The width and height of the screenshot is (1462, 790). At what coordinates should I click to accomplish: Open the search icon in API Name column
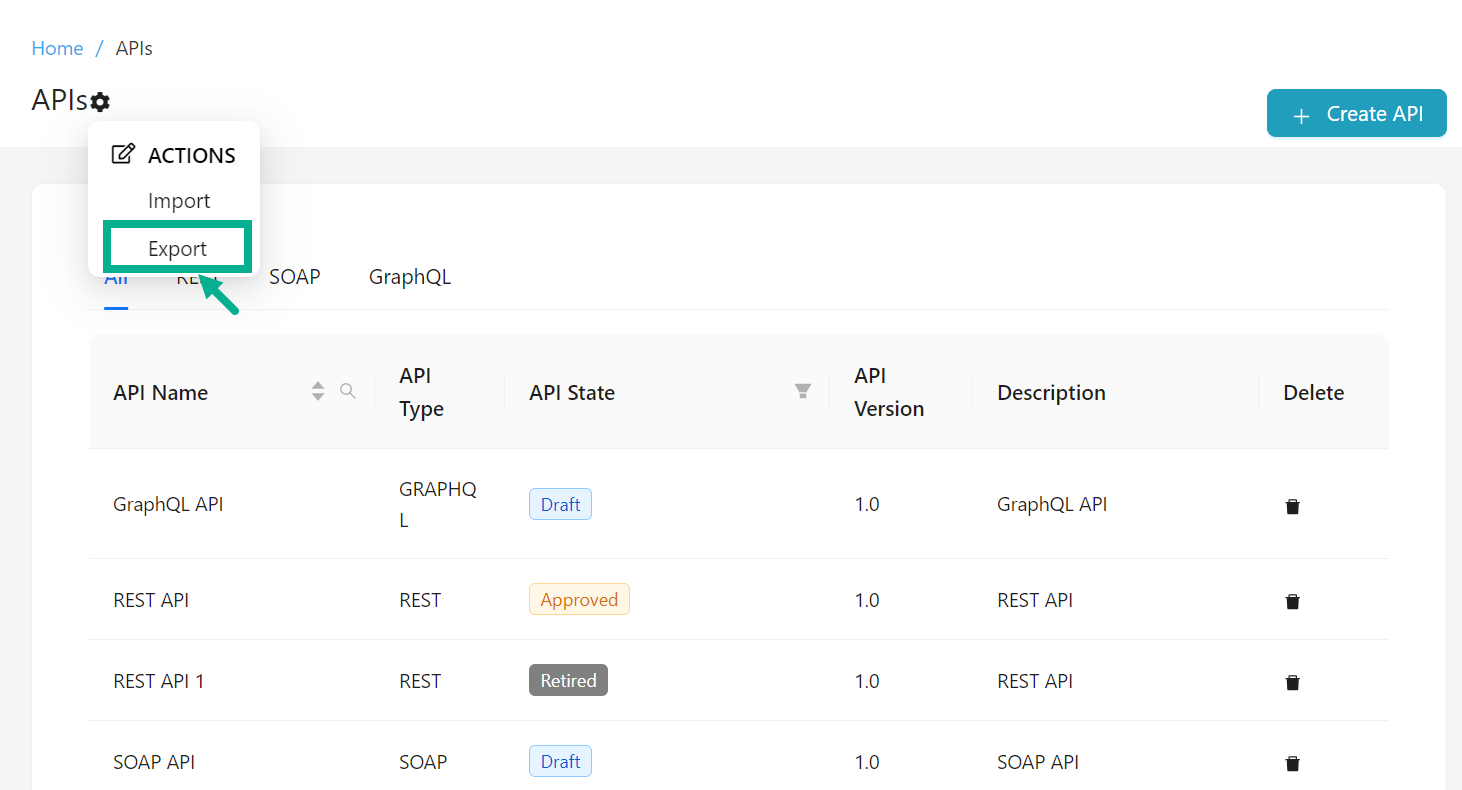pos(348,391)
